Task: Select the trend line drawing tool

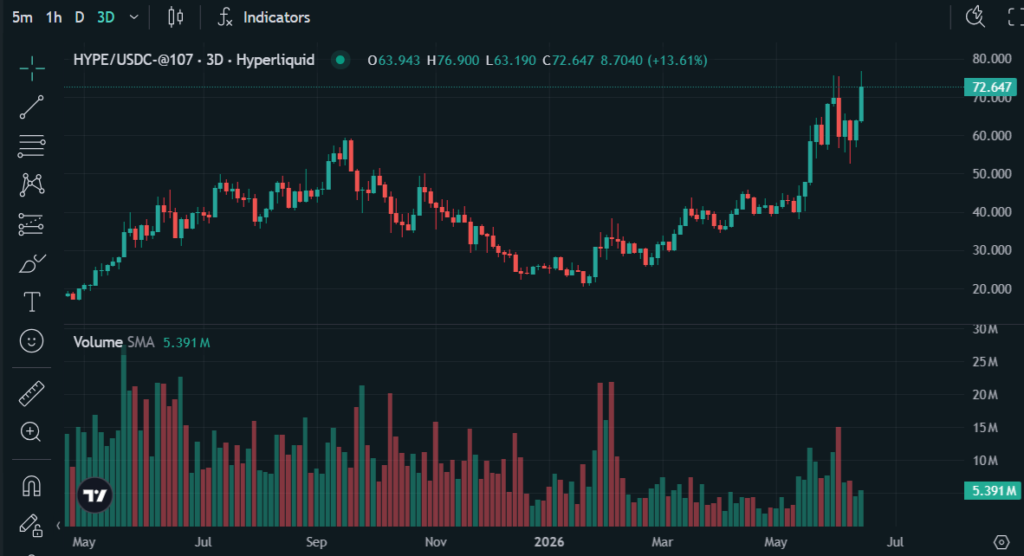Action: (31, 107)
